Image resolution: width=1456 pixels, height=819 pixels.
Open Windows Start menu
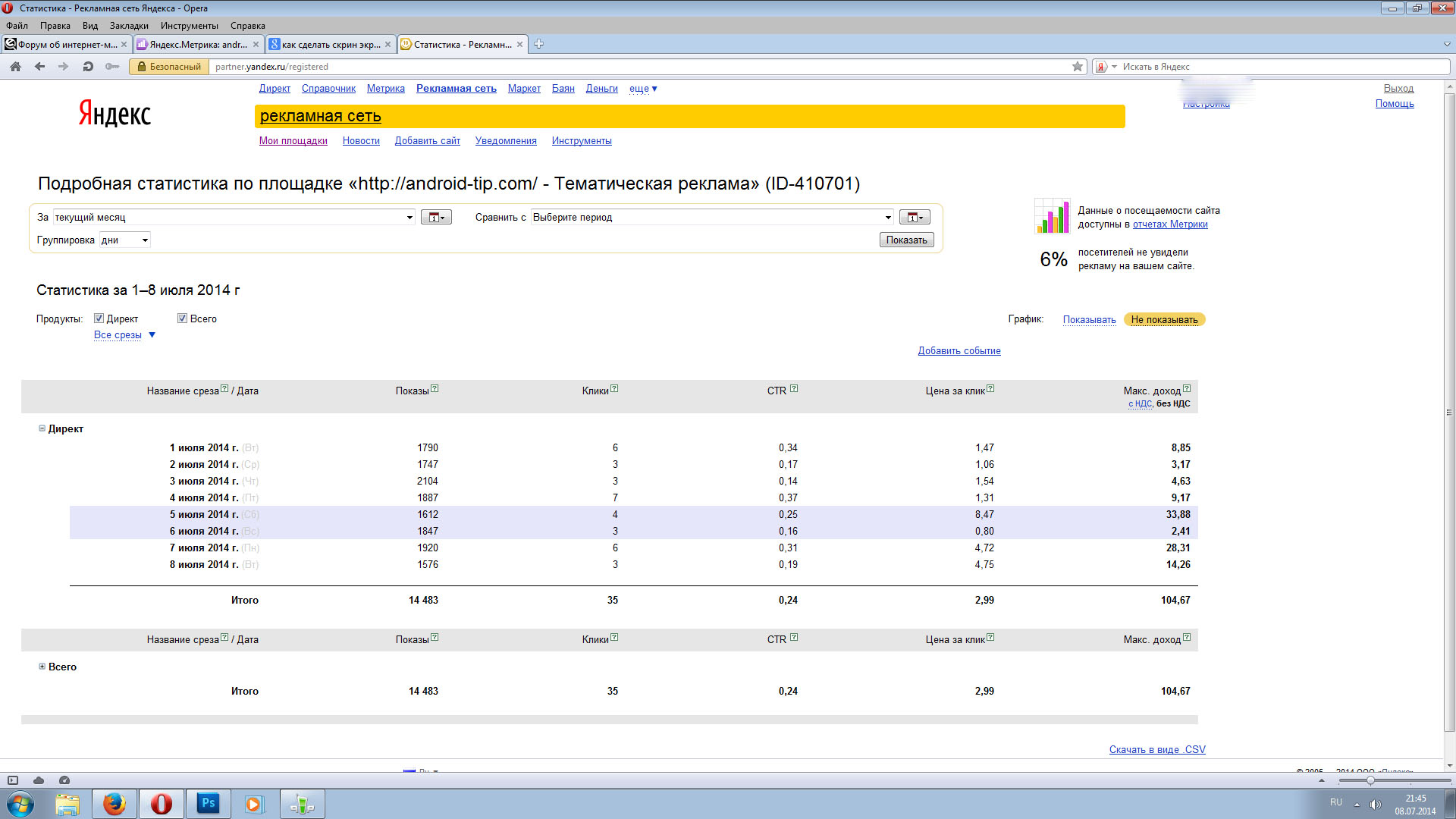pos(20,804)
